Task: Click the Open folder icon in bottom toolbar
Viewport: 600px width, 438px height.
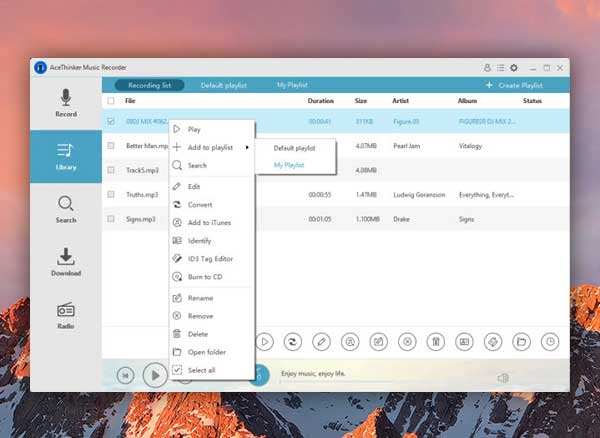Action: (522, 342)
